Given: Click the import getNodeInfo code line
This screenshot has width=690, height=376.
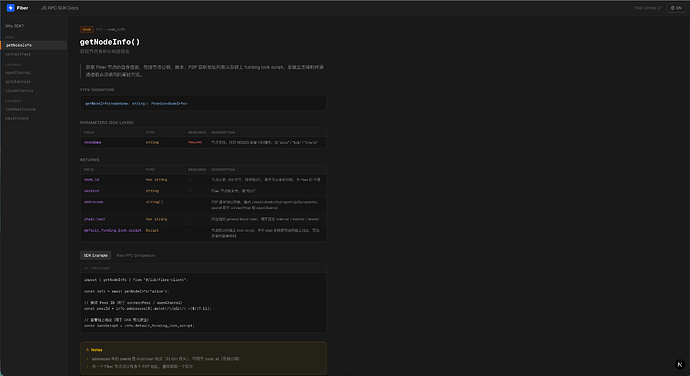Looking at the screenshot, I should click(x=136, y=280).
